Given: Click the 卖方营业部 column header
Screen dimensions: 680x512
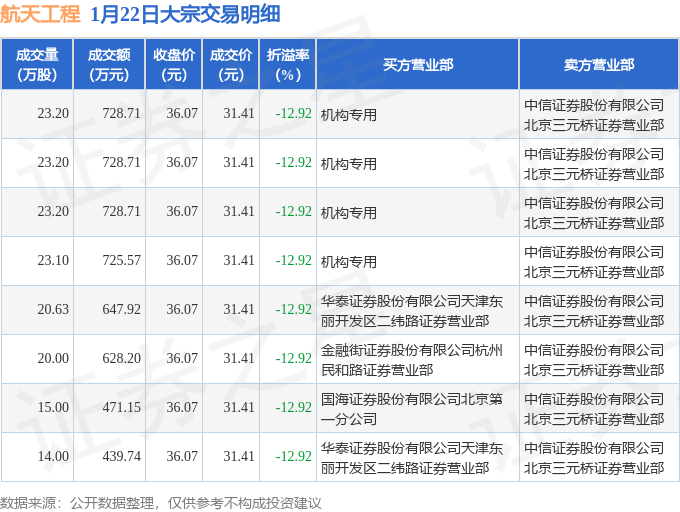Looking at the screenshot, I should pos(599,65).
